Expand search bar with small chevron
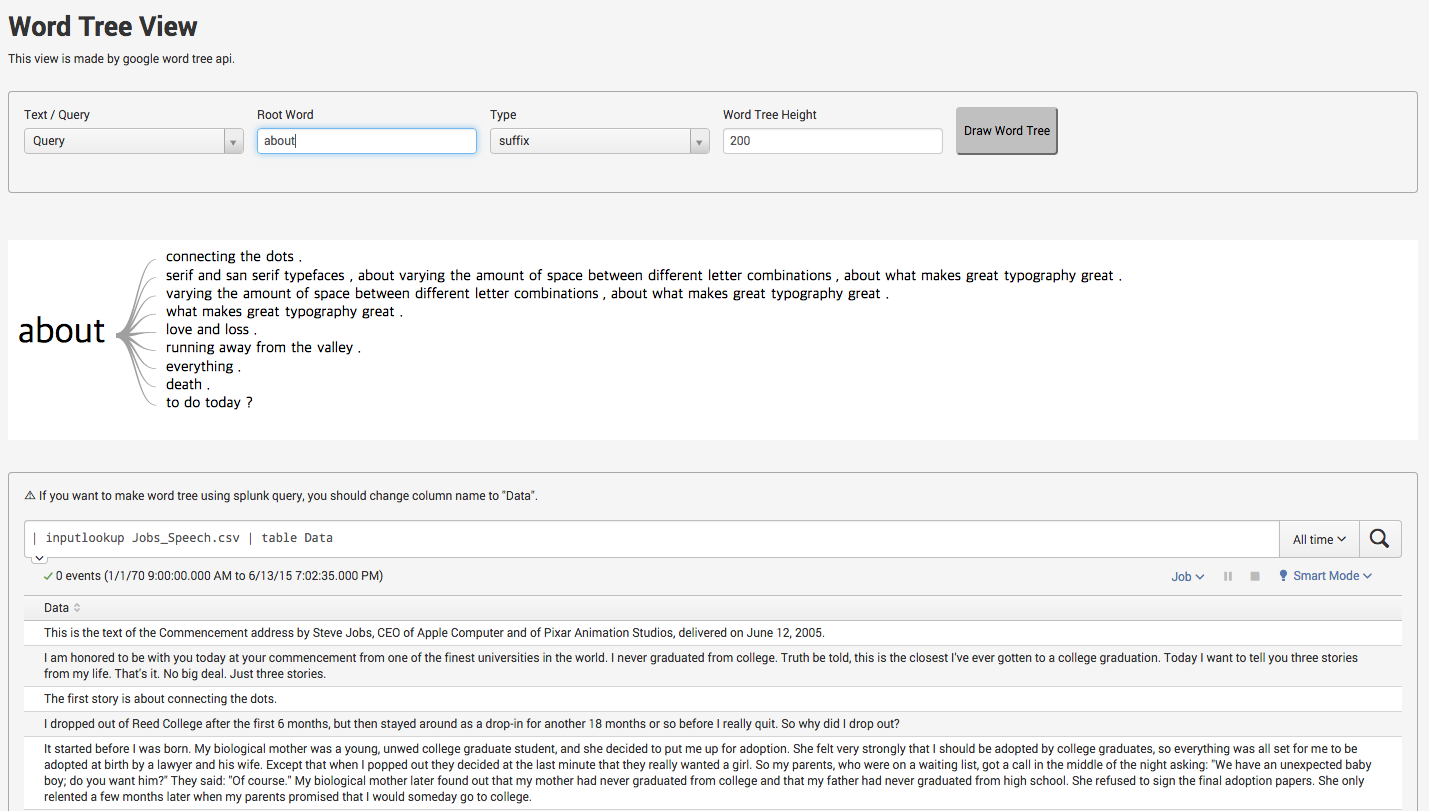The image size is (1429, 811). click(x=38, y=558)
